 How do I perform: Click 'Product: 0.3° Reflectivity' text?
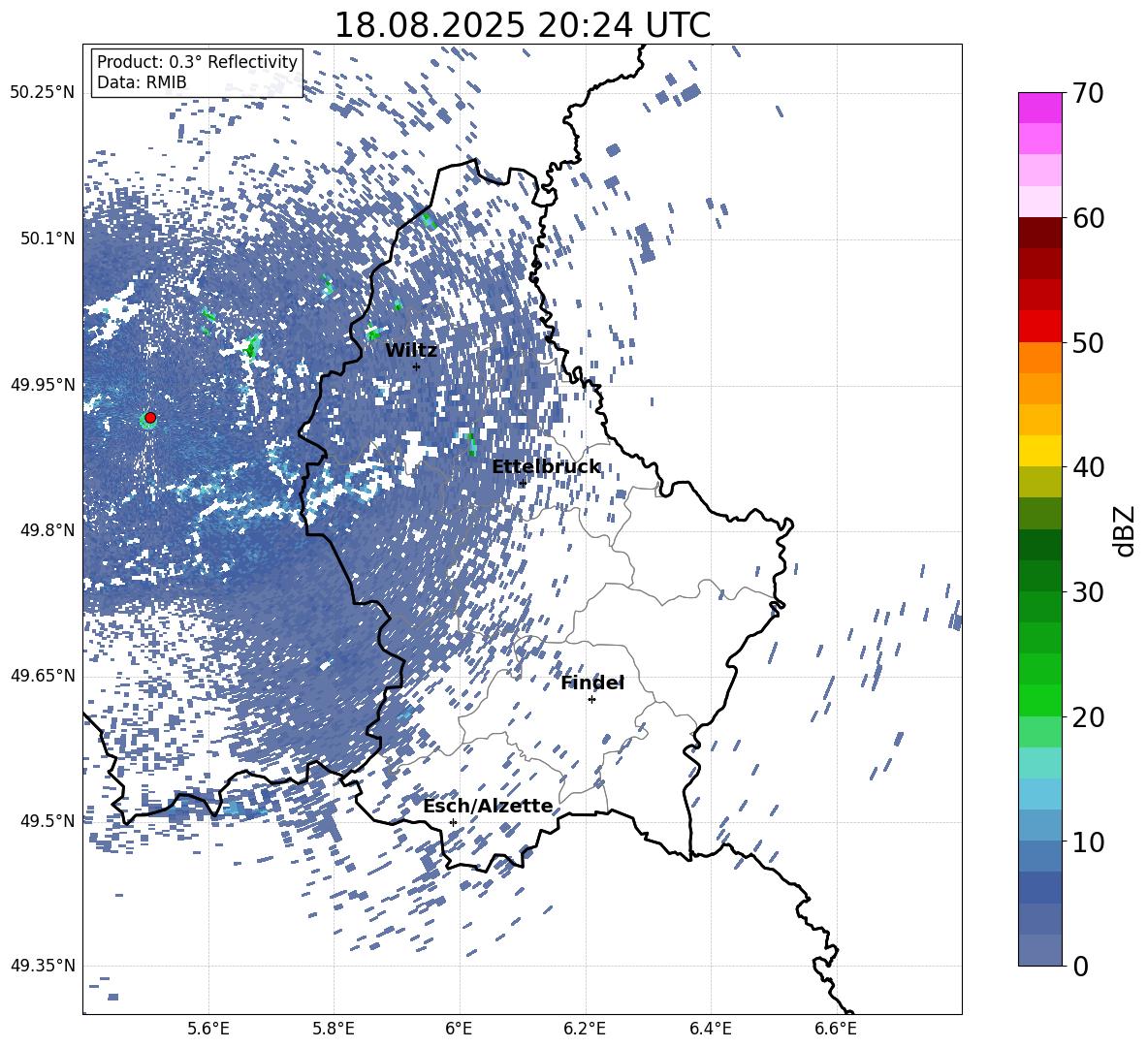tap(197, 62)
